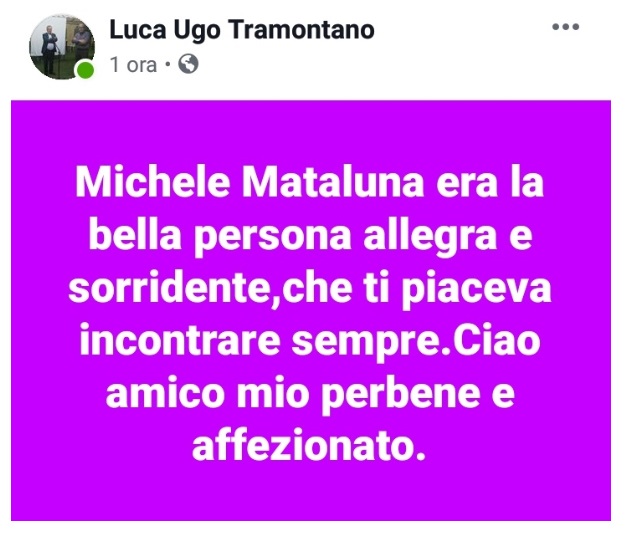Click the name "Michele Mataluna" in the post
The height and width of the screenshot is (541, 625).
(x=250, y=183)
